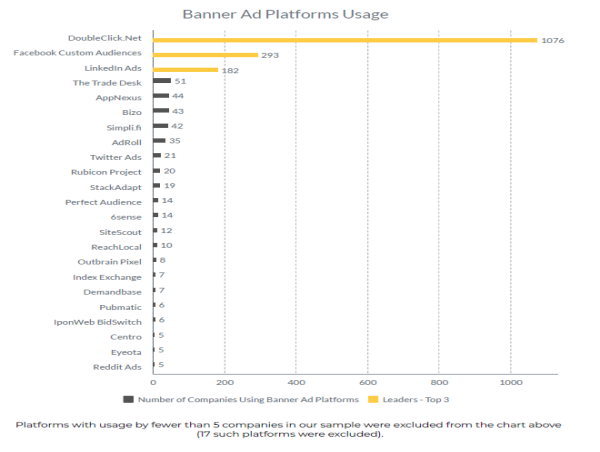Click legend label Leaders - Top 3
This screenshot has height=452, width=600.
click(416, 400)
